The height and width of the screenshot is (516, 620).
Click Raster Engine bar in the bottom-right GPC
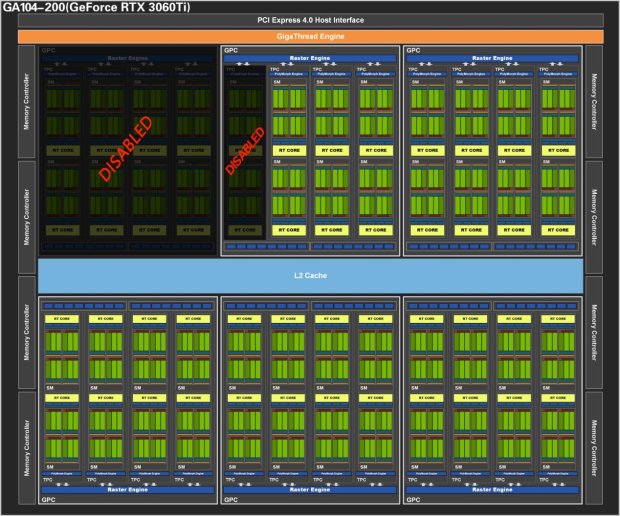(492, 490)
